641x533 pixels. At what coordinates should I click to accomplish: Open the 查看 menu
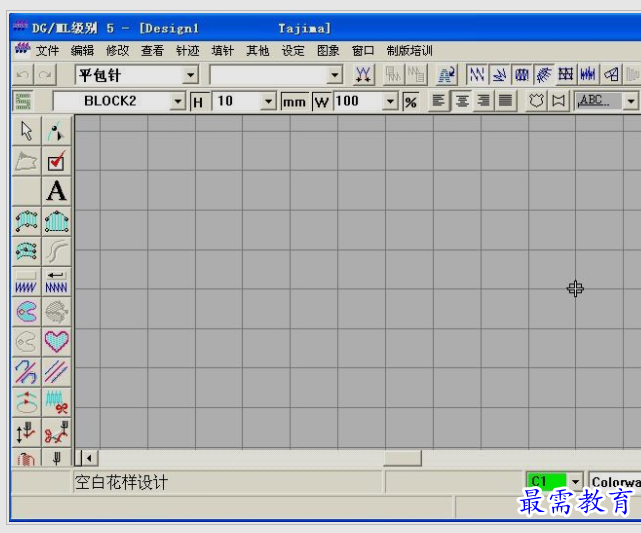(152, 51)
